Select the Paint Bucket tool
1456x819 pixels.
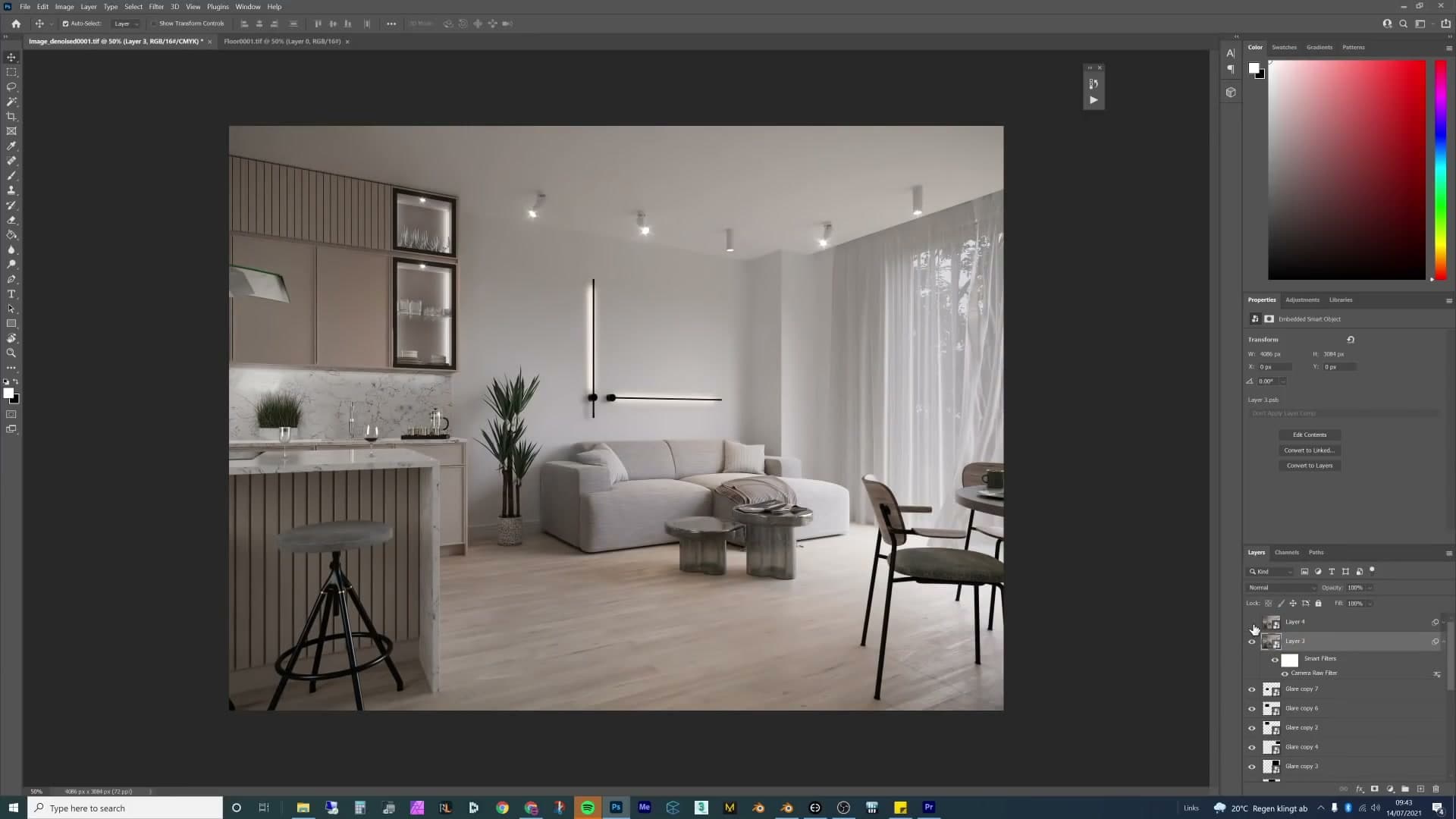coord(11,235)
